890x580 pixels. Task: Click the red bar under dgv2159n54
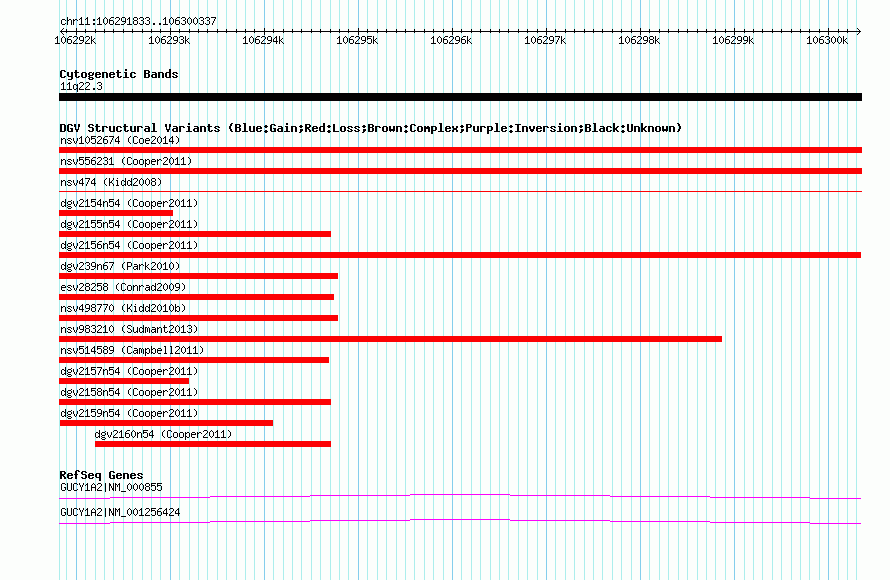[166, 423]
